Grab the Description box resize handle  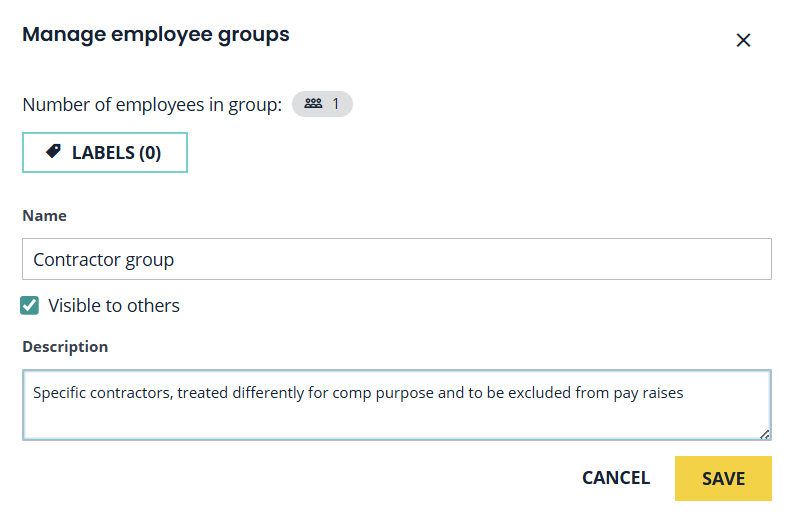pyautogui.click(x=764, y=433)
